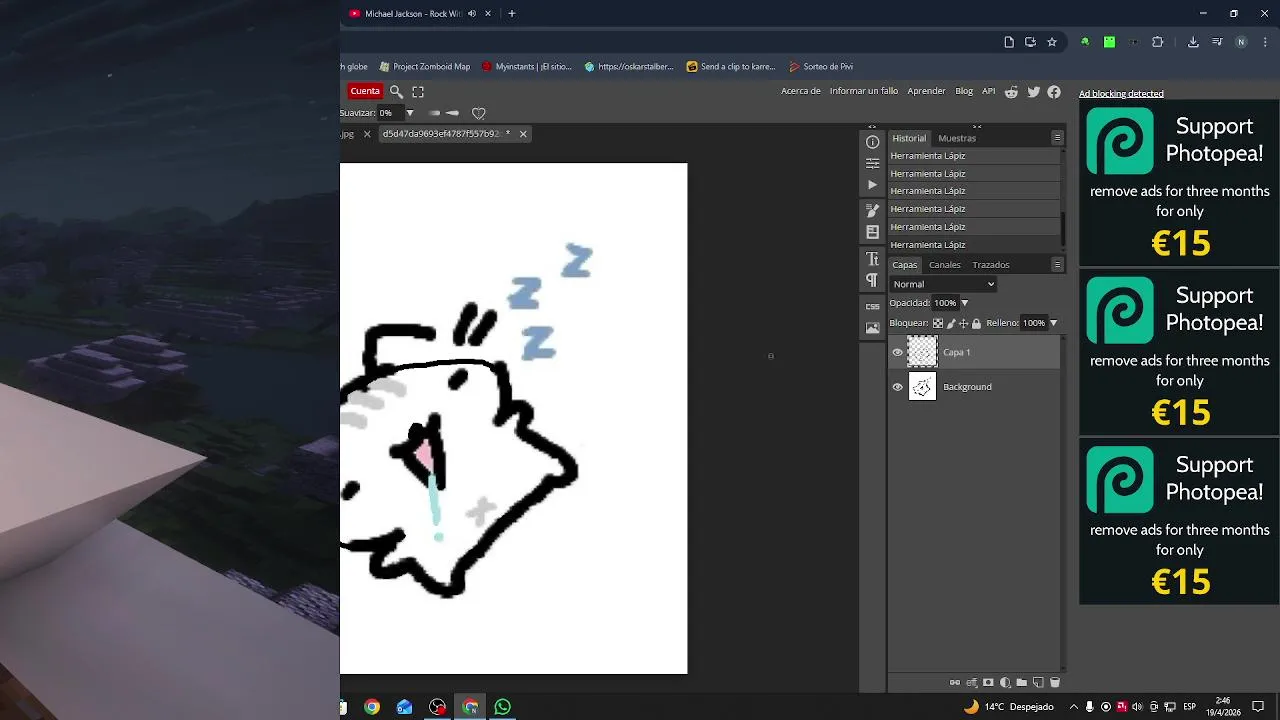Open the Adjustments sliders panel icon
The image size is (1280, 720).
tap(872, 163)
